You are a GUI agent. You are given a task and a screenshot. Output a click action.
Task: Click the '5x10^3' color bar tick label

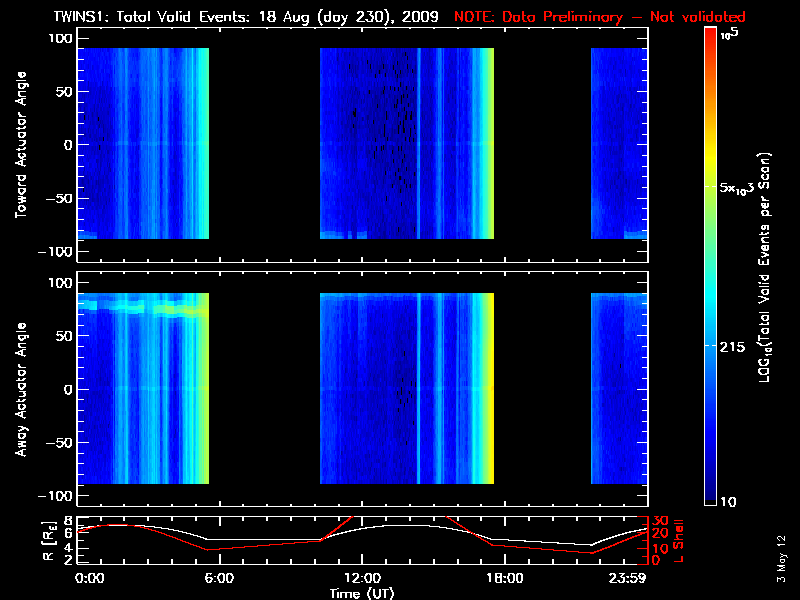[x=737, y=188]
